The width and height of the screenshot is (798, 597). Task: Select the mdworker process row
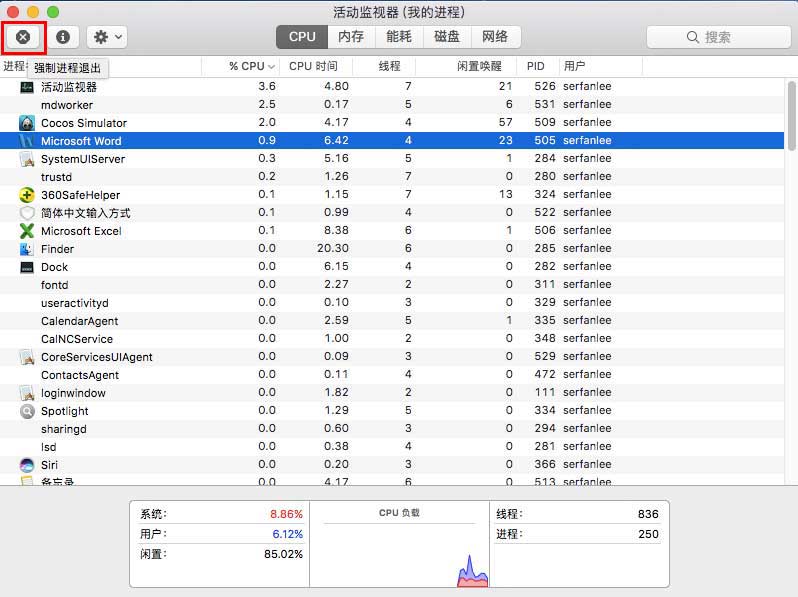[x=392, y=105]
